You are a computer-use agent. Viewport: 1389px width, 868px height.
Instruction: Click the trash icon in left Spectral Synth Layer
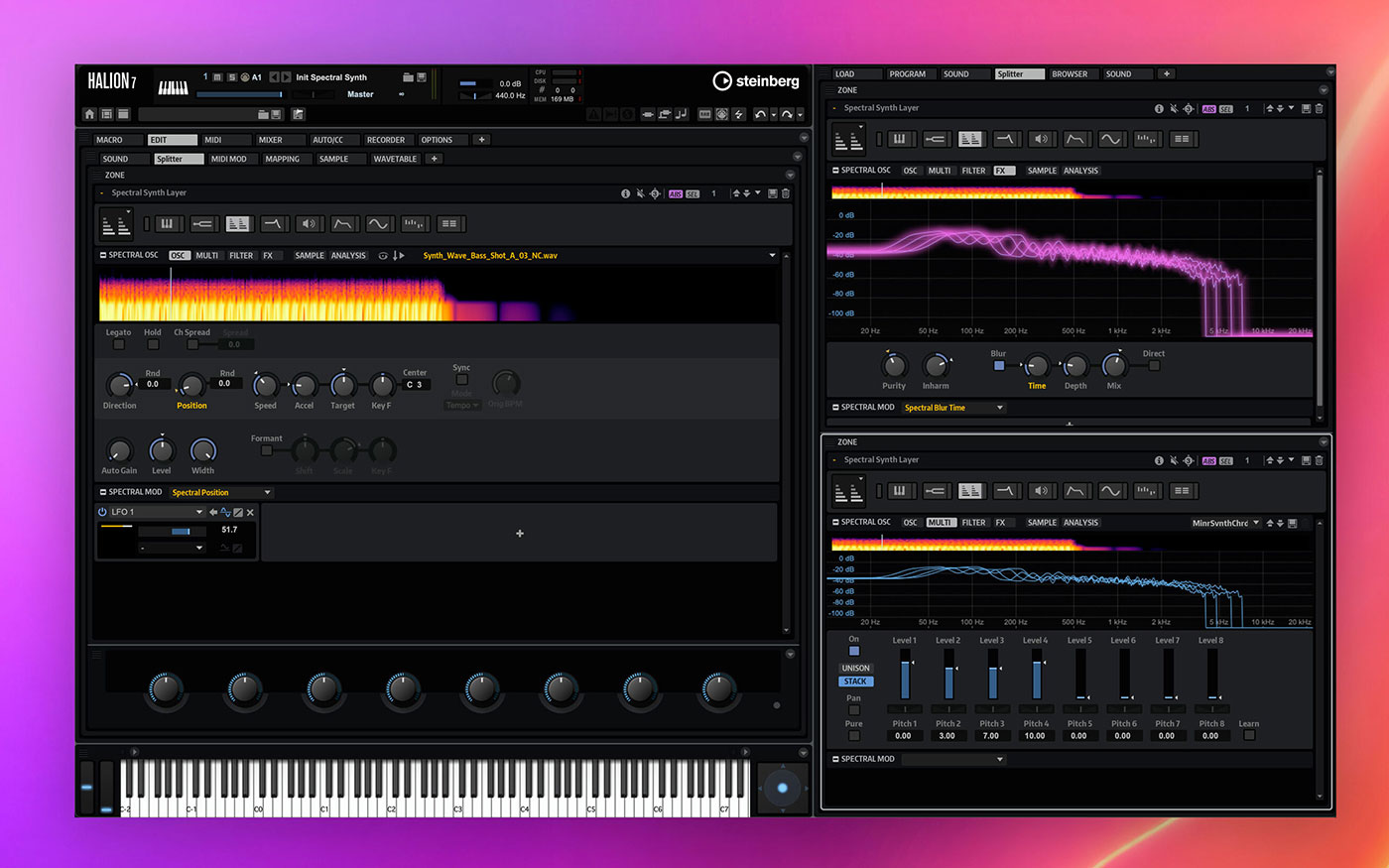click(x=786, y=193)
